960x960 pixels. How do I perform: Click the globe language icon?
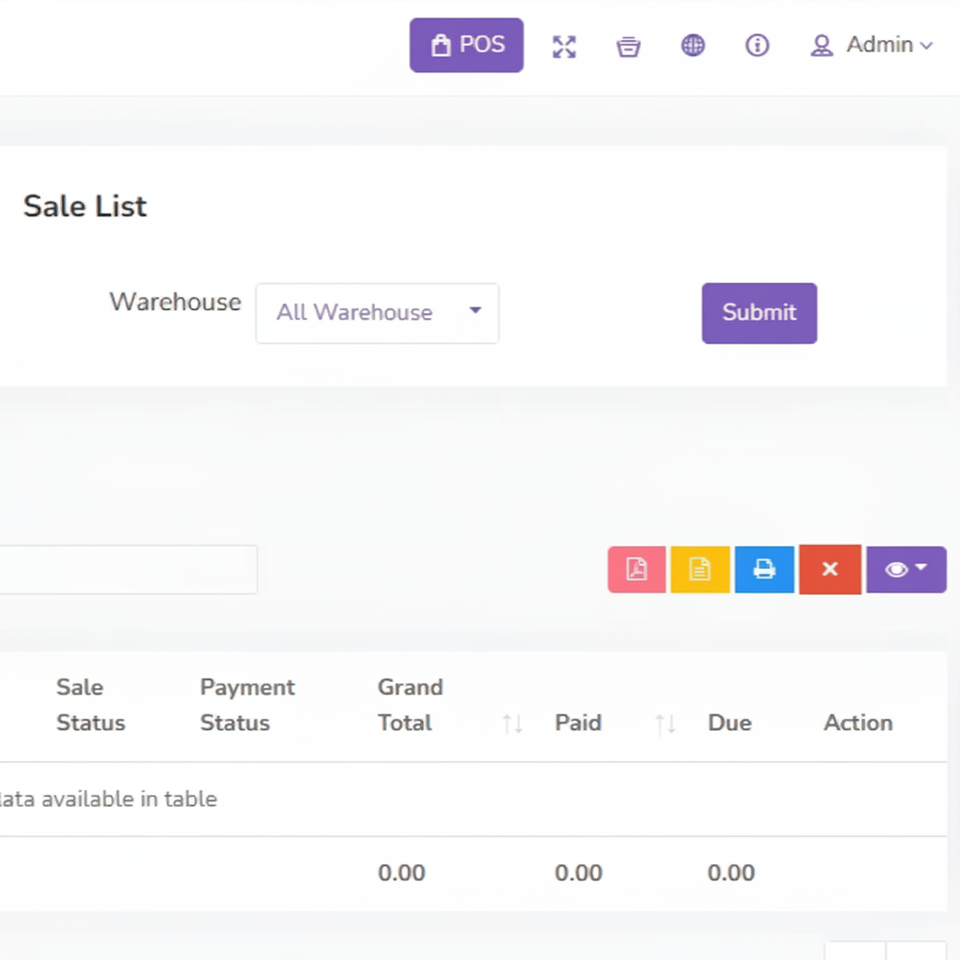click(693, 45)
